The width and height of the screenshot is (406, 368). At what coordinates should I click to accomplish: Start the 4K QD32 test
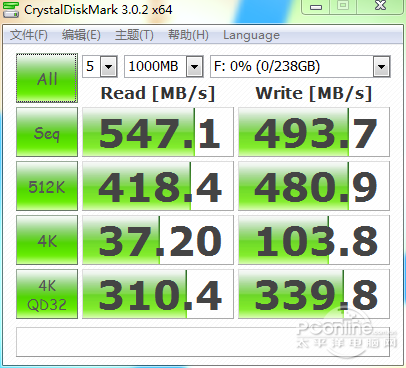47,294
